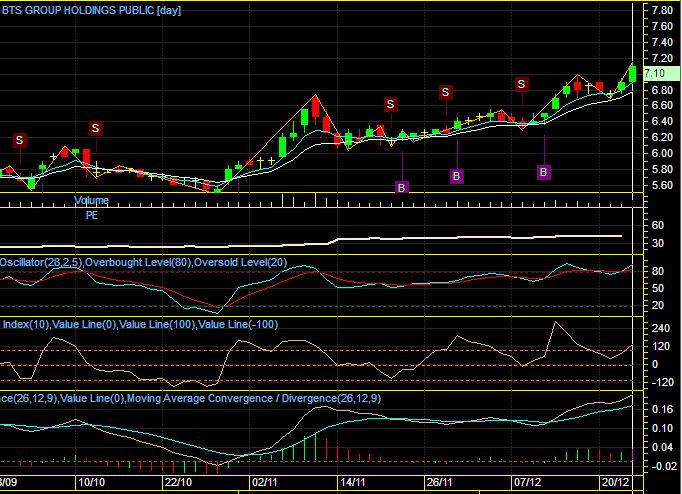The height and width of the screenshot is (494, 682).
Task: Click the 22/10 date on time axis
Action: coord(179,482)
